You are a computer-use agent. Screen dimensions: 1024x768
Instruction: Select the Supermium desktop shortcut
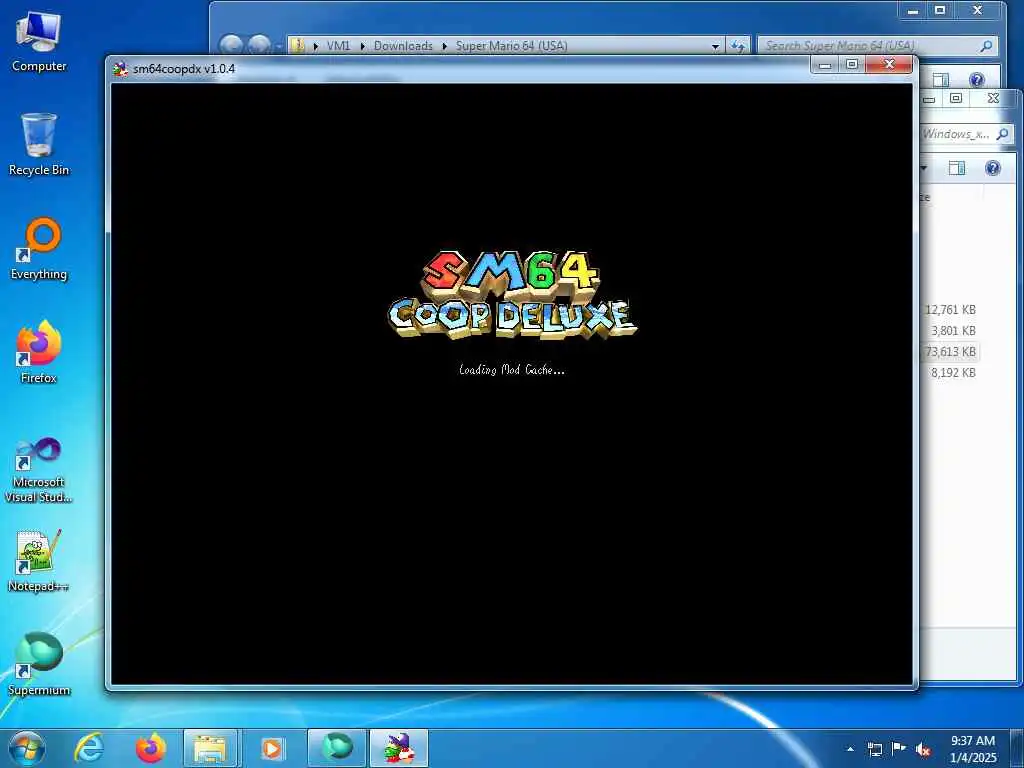click(39, 664)
